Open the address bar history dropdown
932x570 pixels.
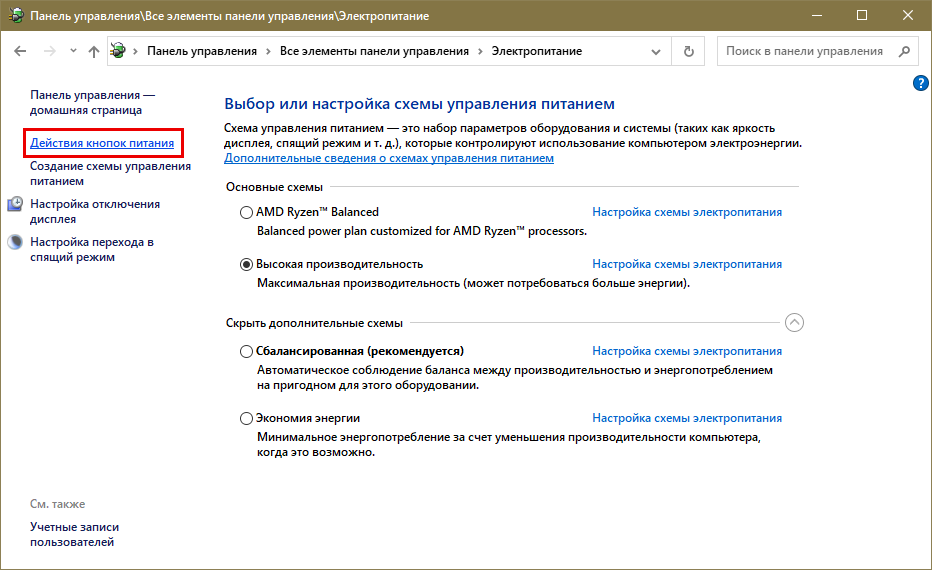pos(655,51)
